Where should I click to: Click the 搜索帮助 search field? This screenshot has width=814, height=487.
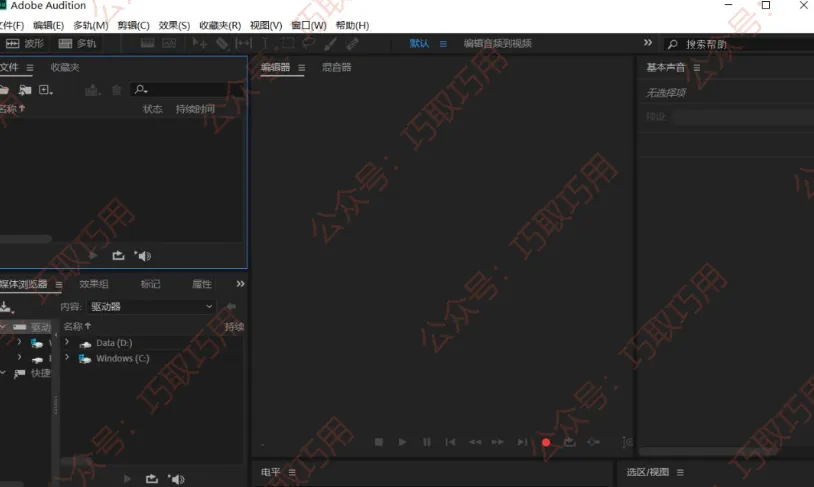(739, 44)
